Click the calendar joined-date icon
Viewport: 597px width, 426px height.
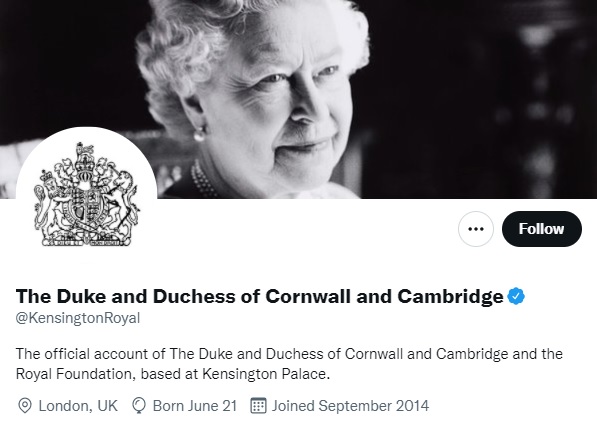(x=258, y=405)
